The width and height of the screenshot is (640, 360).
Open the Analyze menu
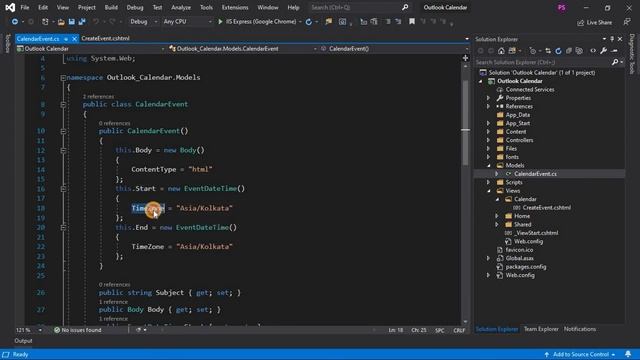(x=181, y=7)
